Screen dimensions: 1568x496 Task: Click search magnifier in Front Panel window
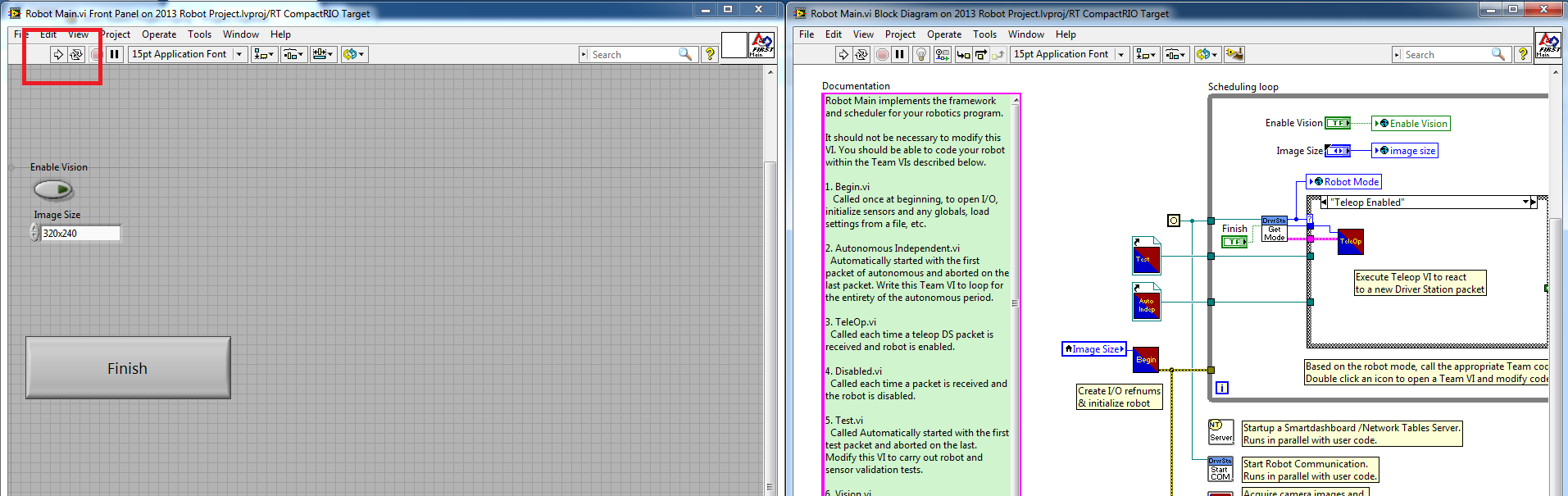685,54
